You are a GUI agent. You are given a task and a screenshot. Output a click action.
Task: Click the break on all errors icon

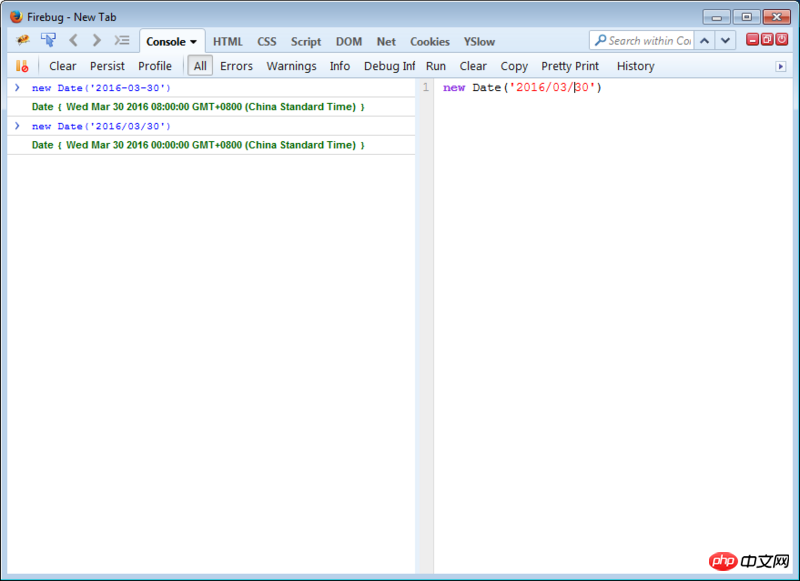click(x=22, y=66)
